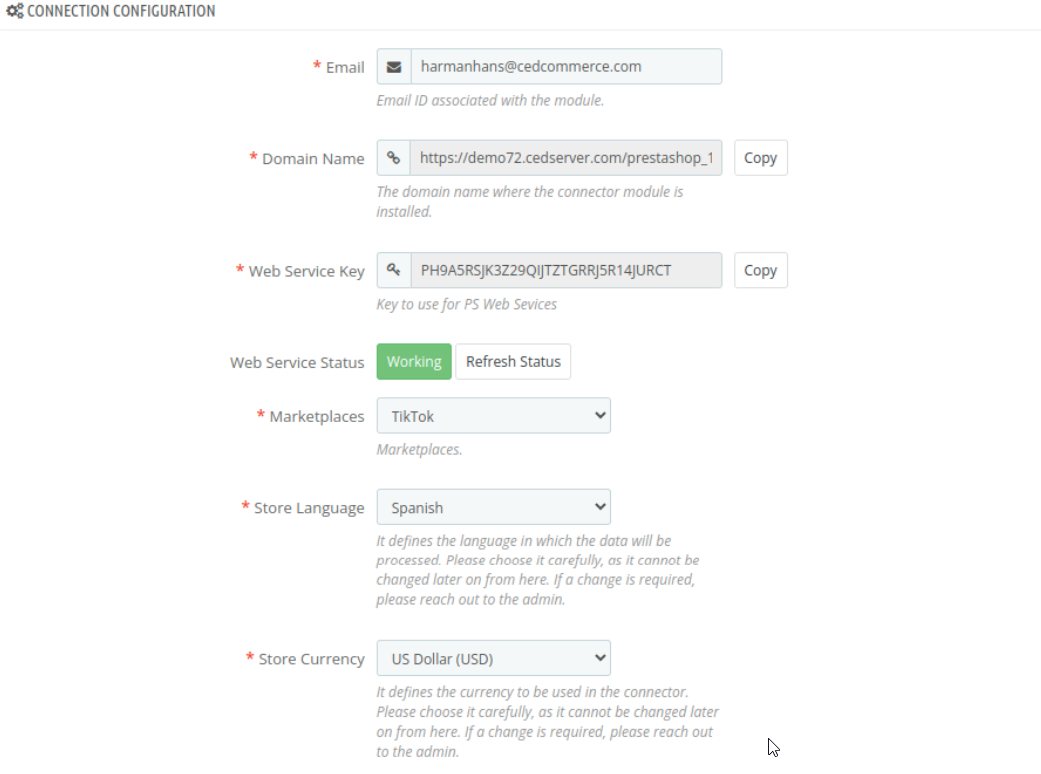Click the Store Currency label
The image size is (1041, 774).
[x=311, y=659]
